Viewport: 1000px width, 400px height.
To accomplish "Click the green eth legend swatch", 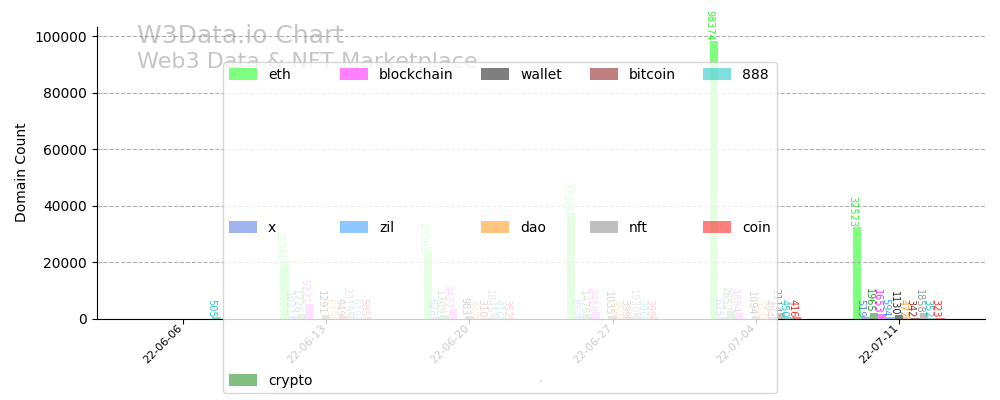I will coord(243,74).
